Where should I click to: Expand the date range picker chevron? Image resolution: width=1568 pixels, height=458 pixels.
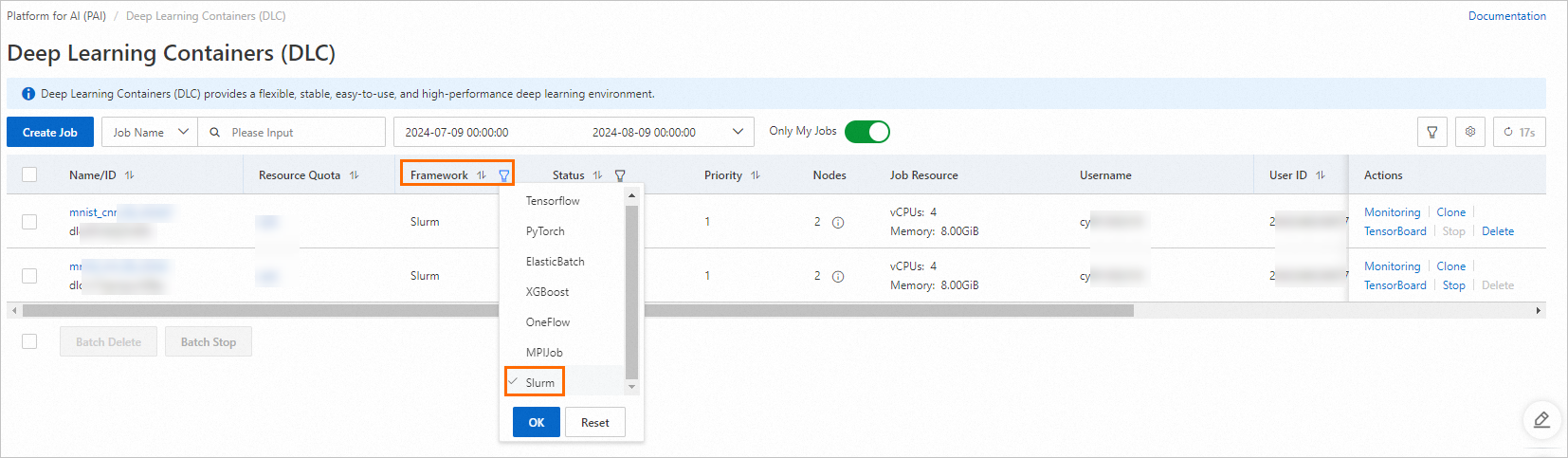point(738,132)
